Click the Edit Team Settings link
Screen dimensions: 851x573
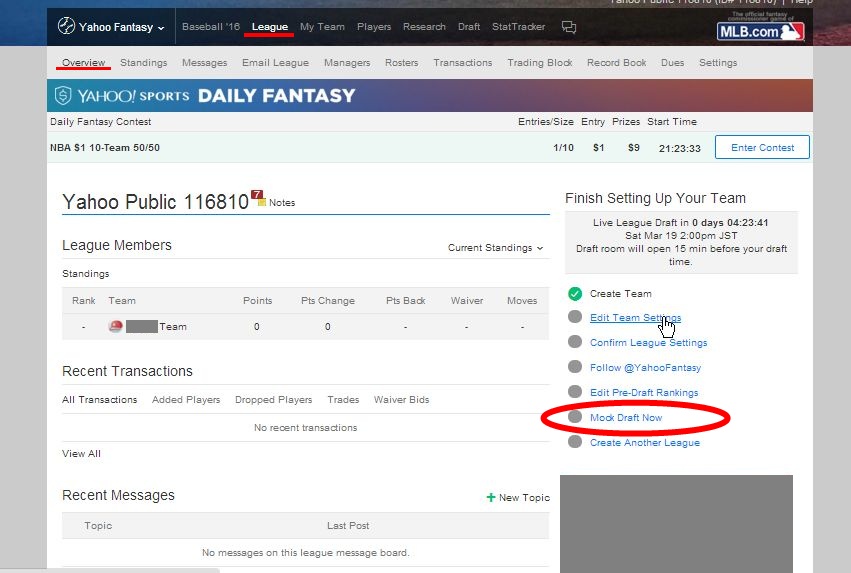(x=635, y=317)
